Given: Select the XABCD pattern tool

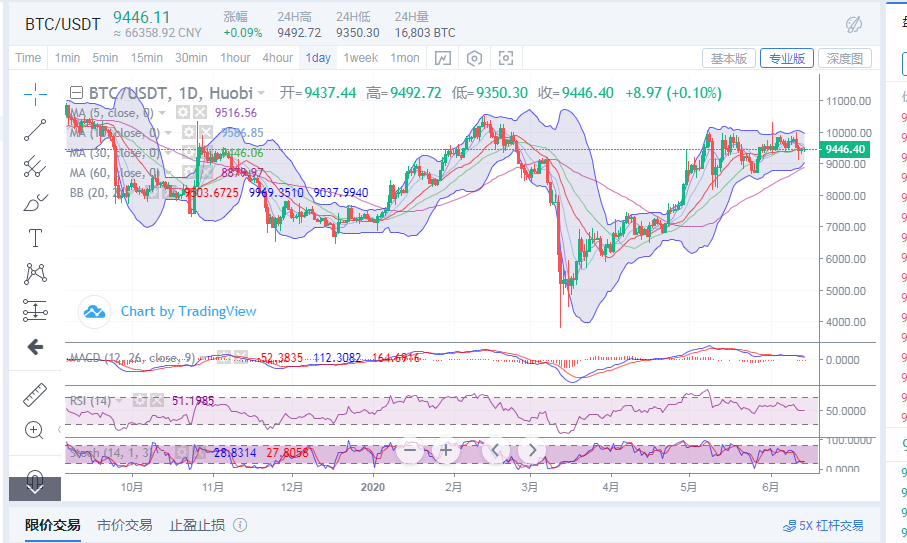Looking at the screenshot, I should 35,274.
